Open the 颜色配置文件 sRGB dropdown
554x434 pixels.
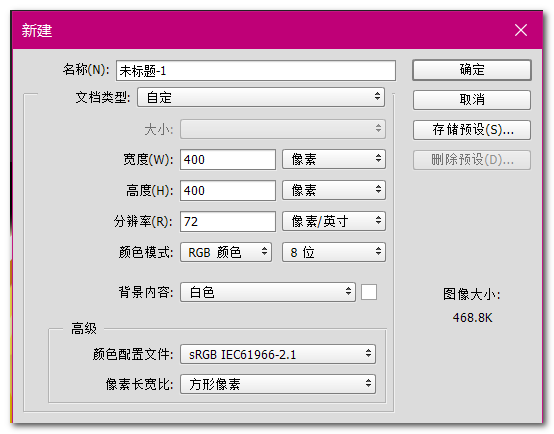click(278, 354)
